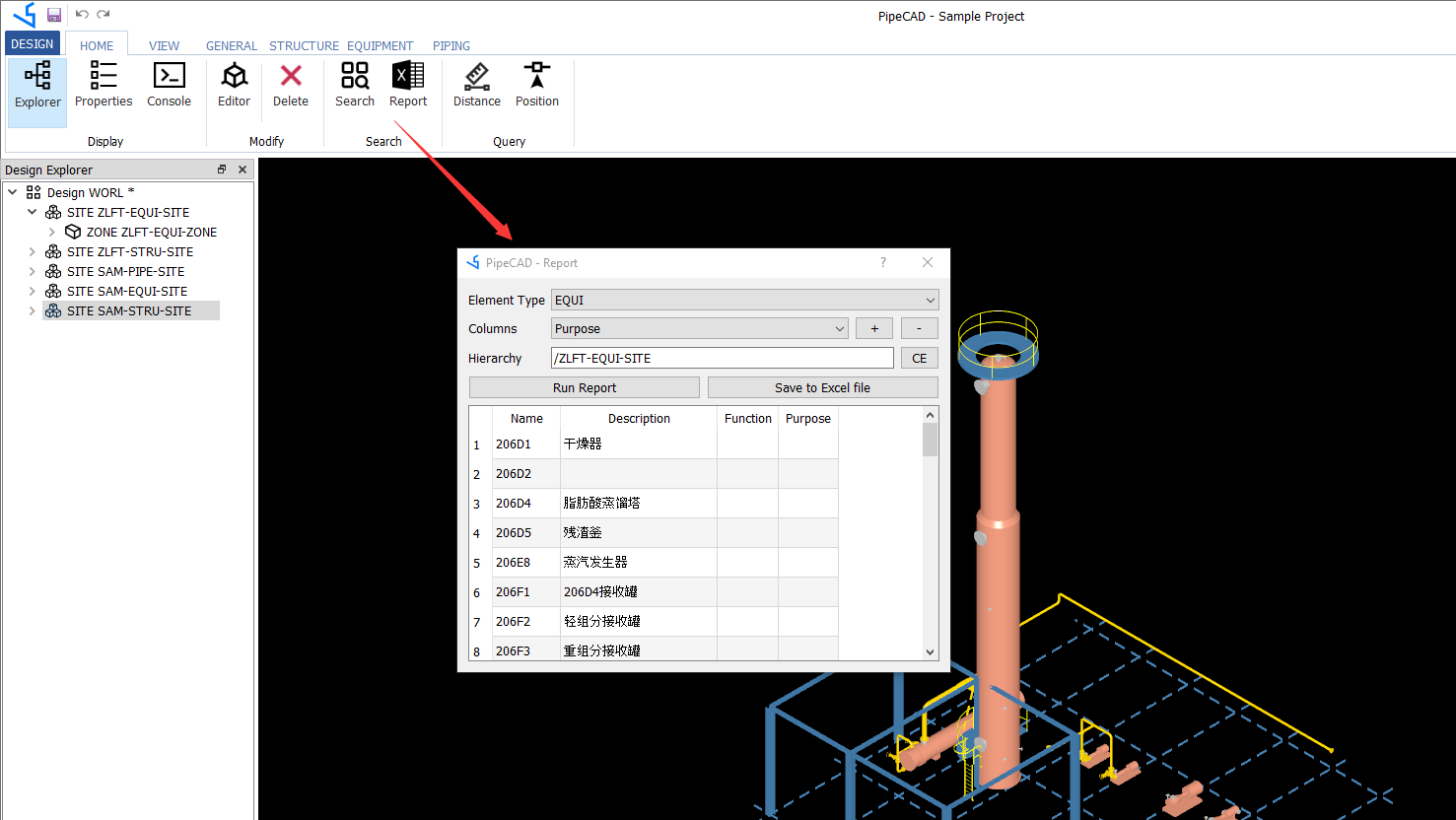Switch to the STRUCTURE ribbon tab
Screen dimensions: 1456x820
tap(304, 45)
